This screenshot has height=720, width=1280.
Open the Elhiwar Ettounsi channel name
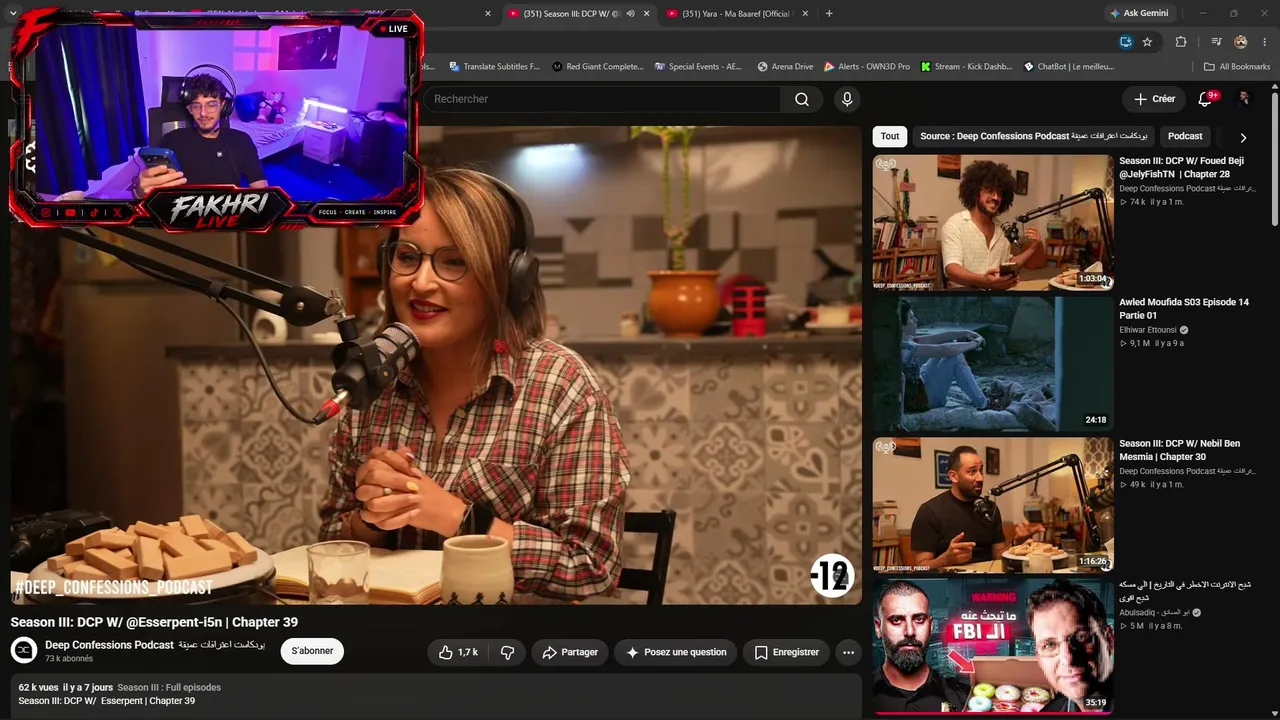coord(1148,330)
